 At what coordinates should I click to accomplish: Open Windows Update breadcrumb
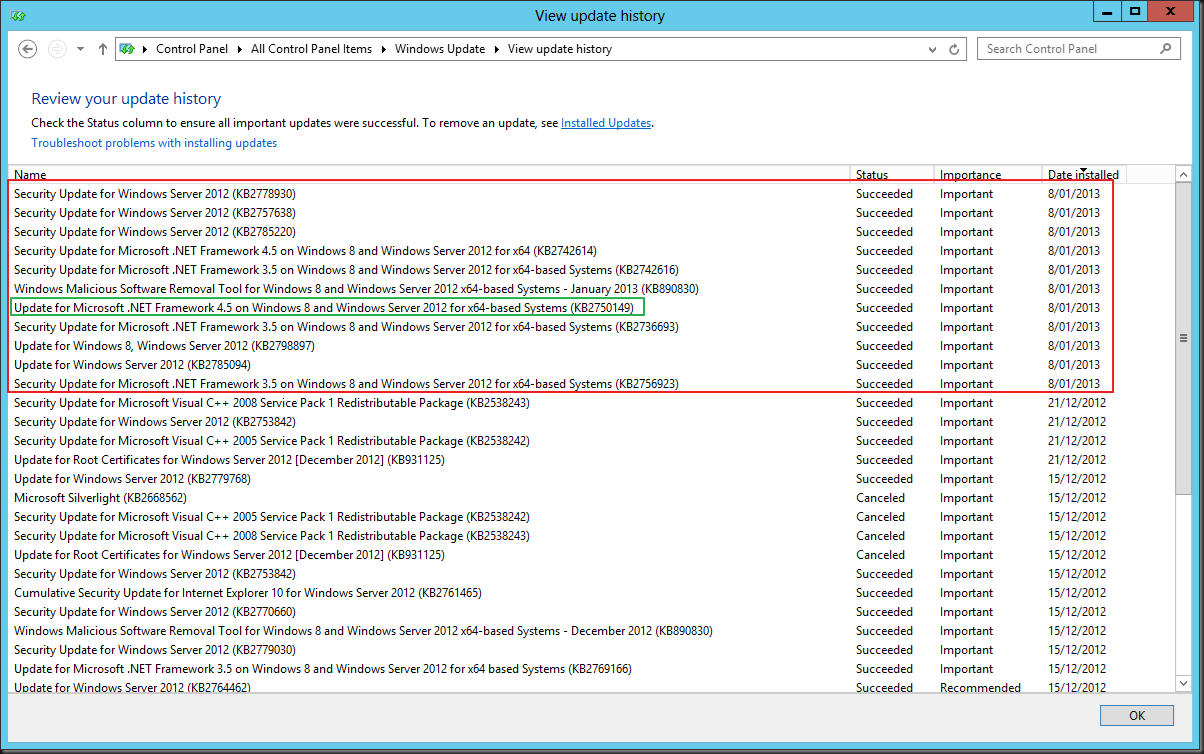[440, 49]
